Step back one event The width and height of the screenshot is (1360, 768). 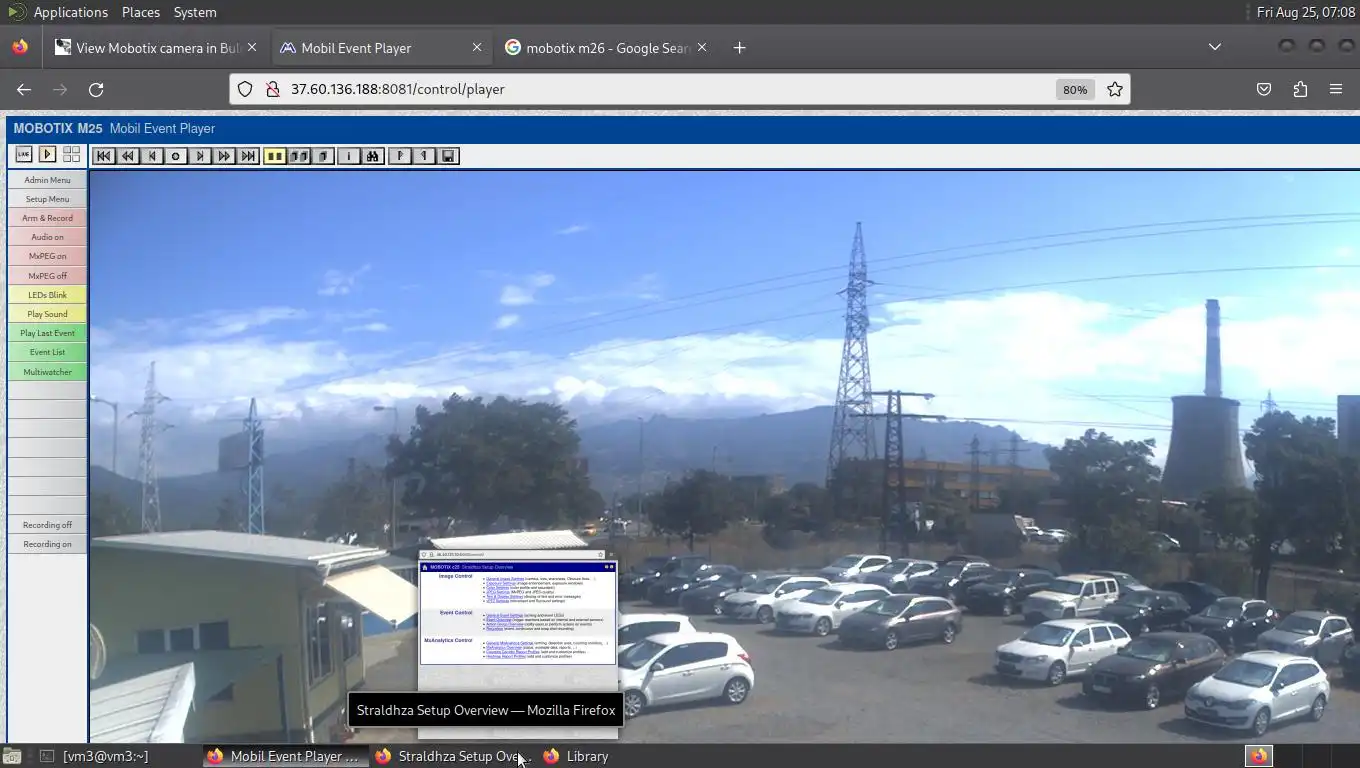151,156
